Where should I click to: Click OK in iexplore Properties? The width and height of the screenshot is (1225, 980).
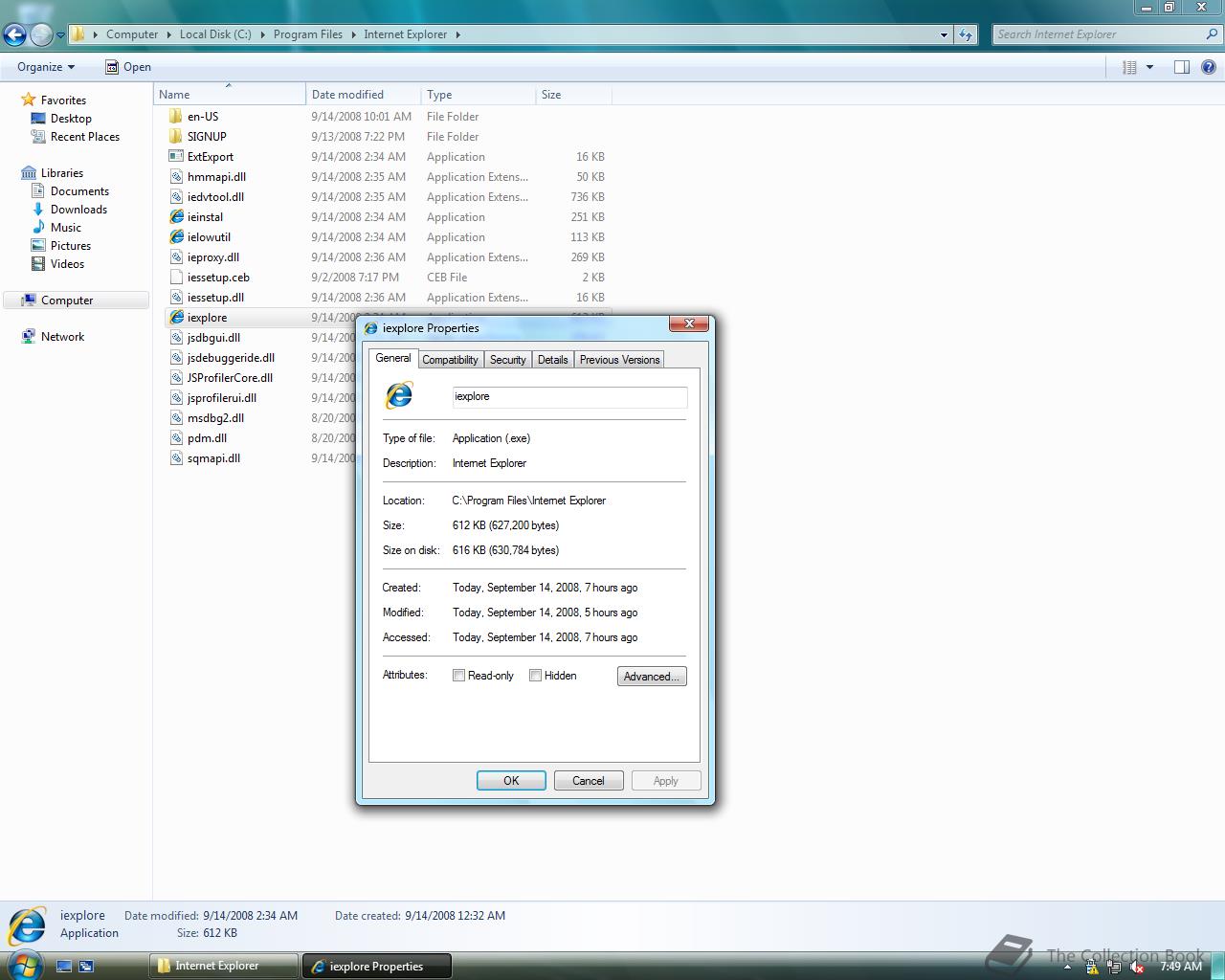pyautogui.click(x=511, y=781)
